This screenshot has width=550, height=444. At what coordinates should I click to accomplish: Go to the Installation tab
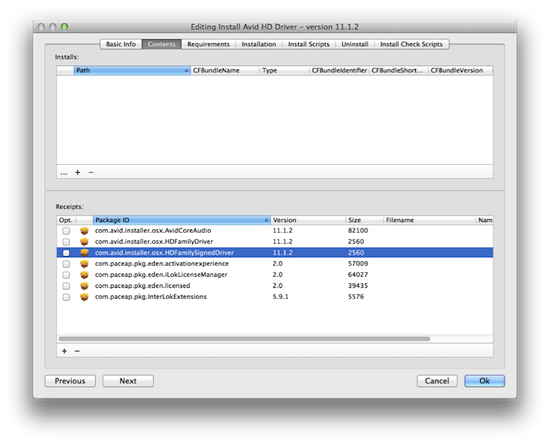259,44
